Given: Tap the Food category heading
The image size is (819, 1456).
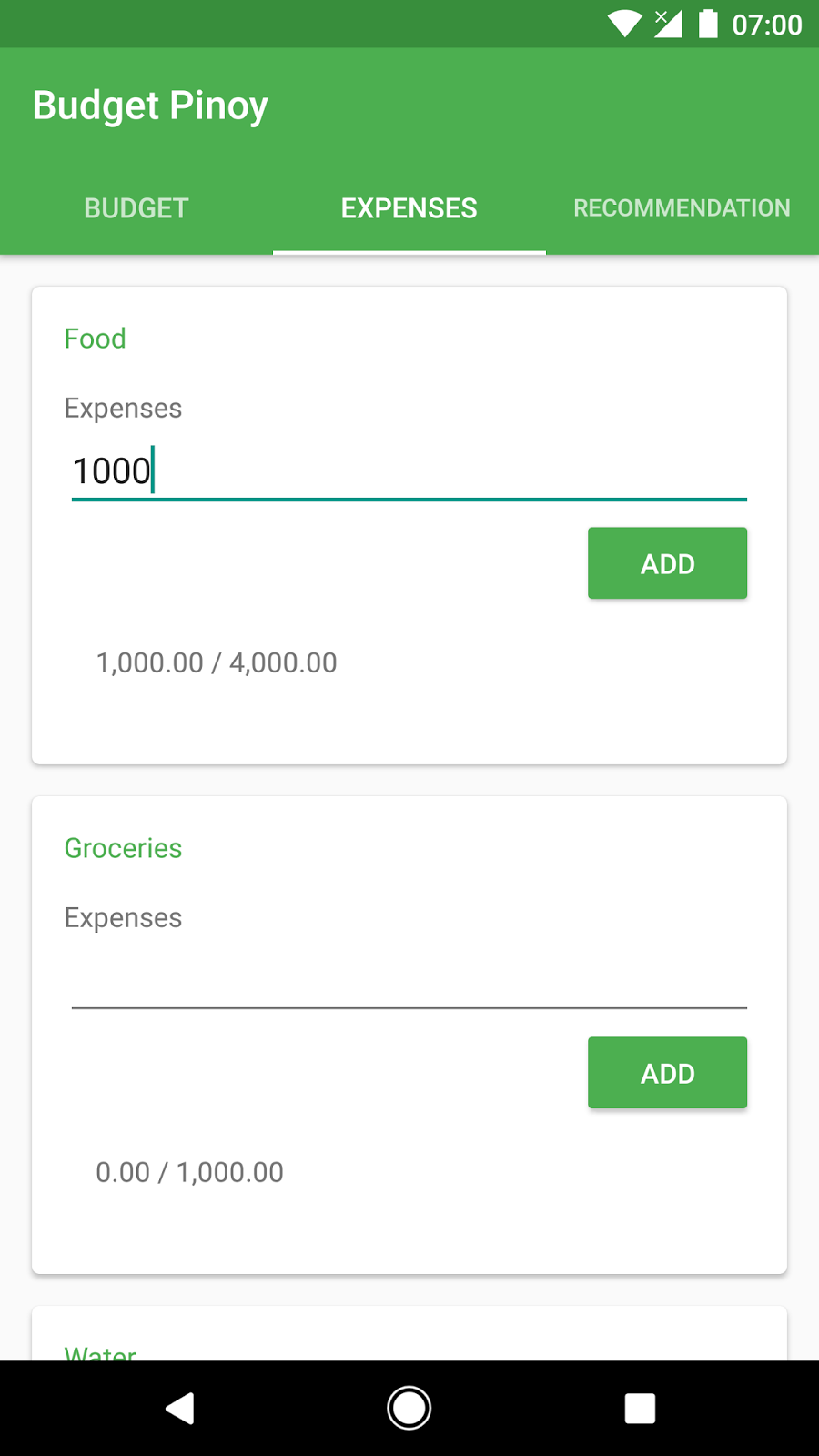Looking at the screenshot, I should (95, 339).
